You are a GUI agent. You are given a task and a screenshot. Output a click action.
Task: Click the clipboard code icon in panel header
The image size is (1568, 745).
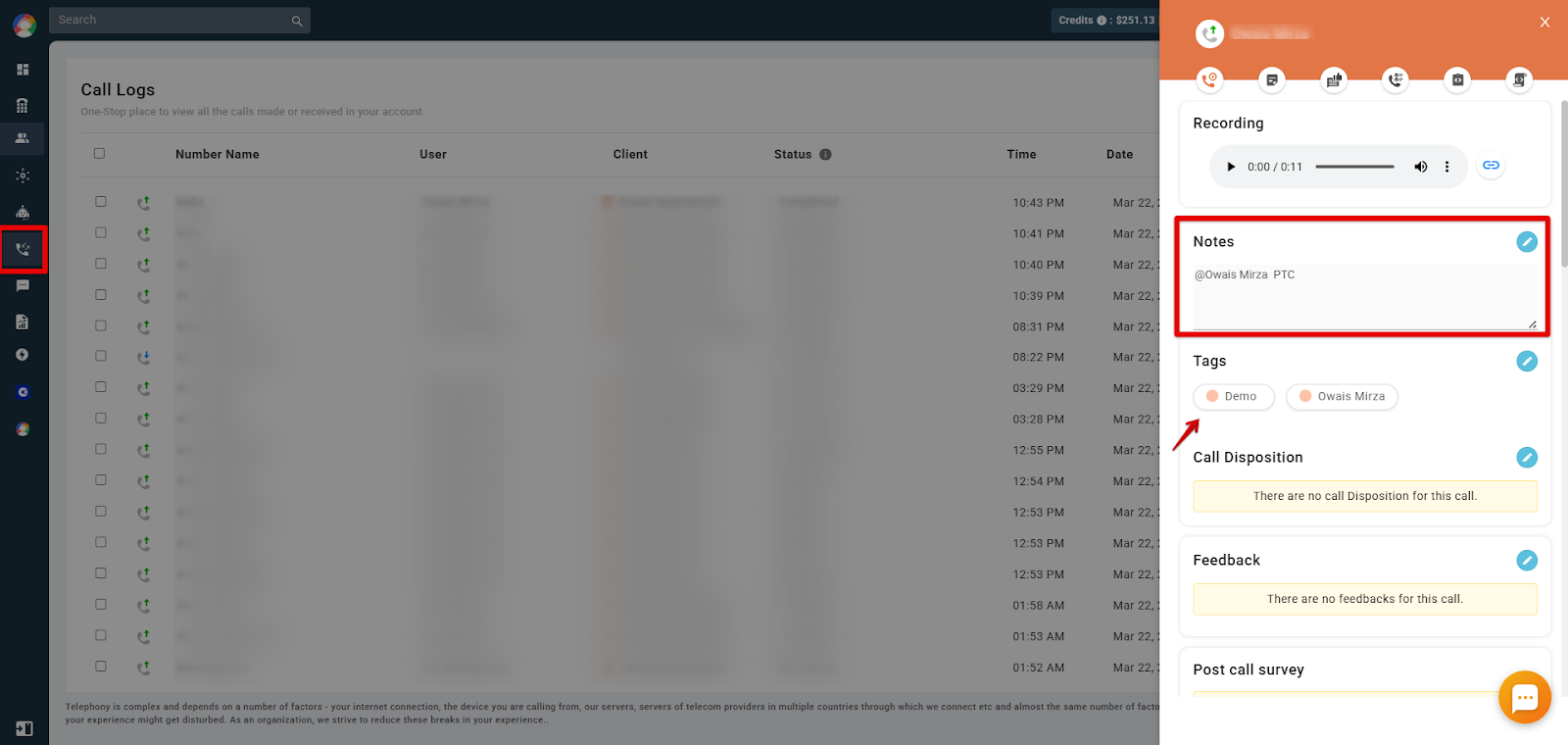coord(1457,80)
